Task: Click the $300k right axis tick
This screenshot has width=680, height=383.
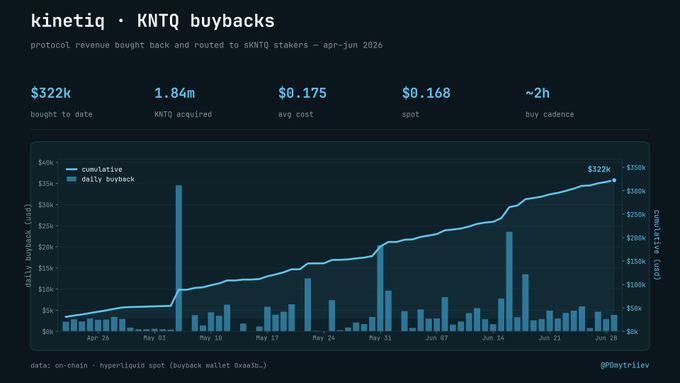Action: [x=636, y=191]
